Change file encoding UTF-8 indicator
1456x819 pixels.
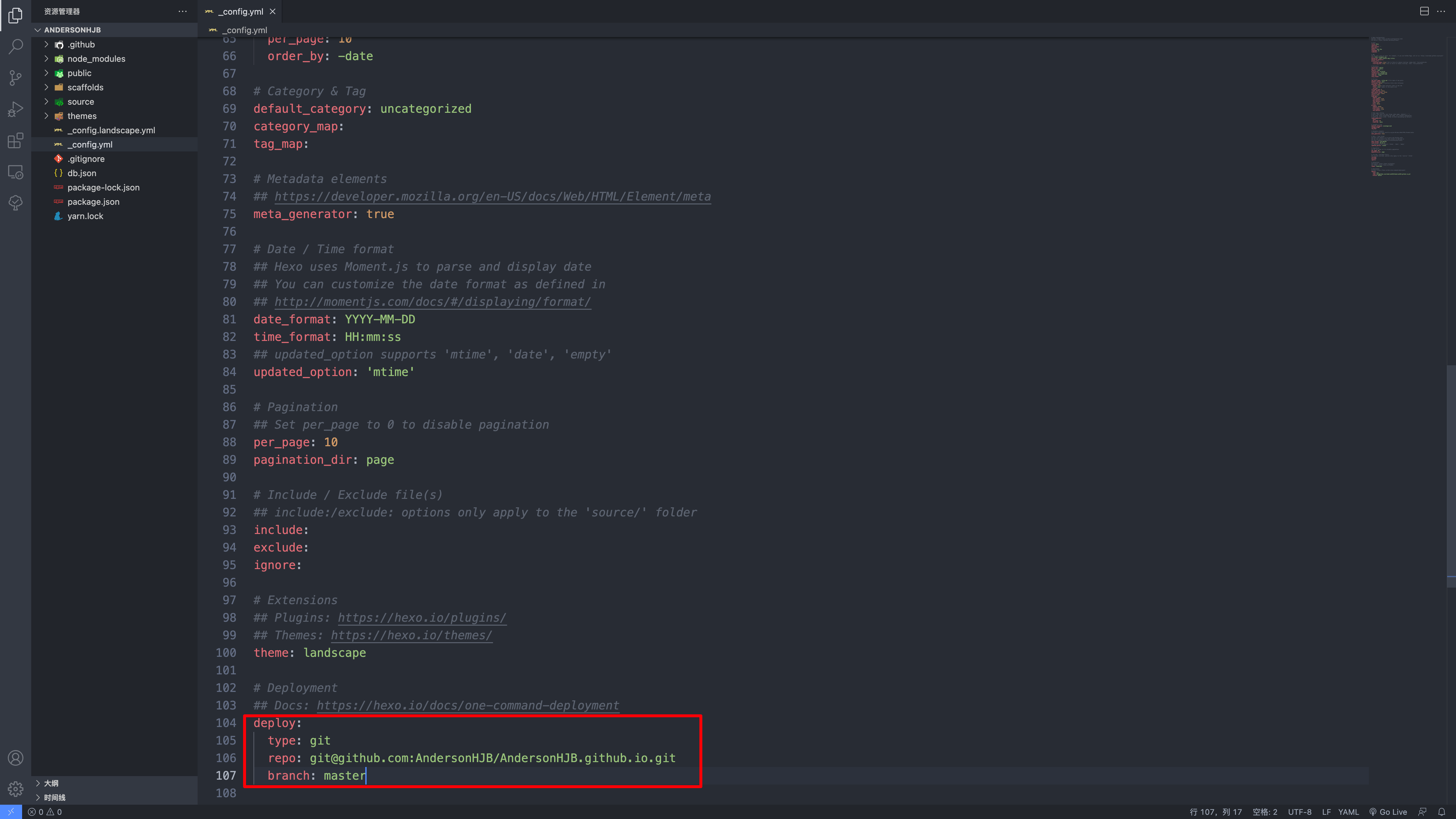click(x=1300, y=812)
